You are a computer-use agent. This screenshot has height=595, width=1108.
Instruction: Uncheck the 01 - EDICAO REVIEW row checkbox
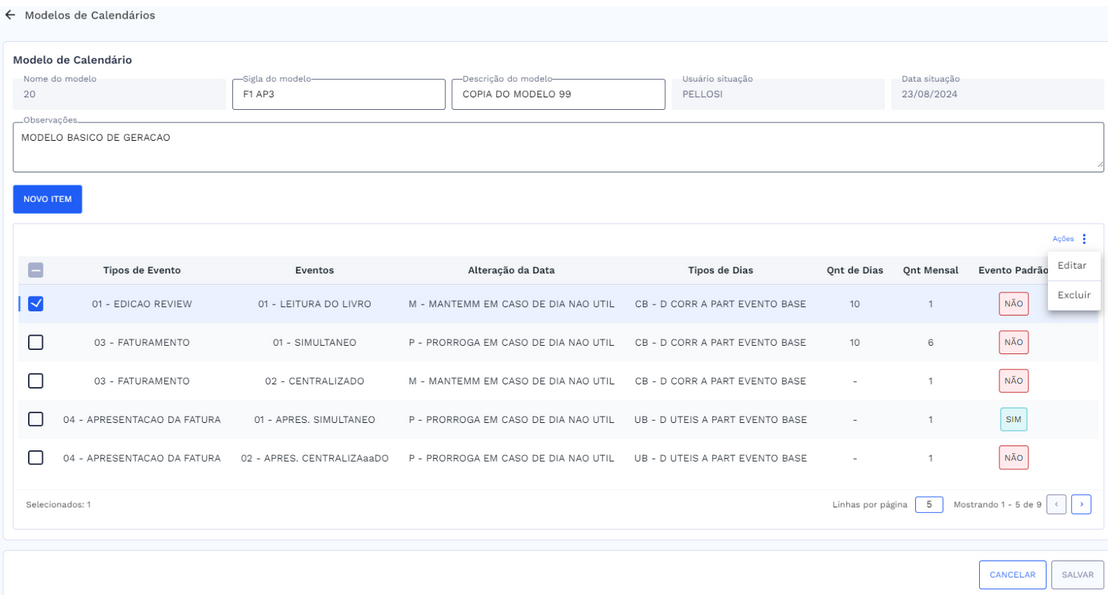[x=36, y=304]
